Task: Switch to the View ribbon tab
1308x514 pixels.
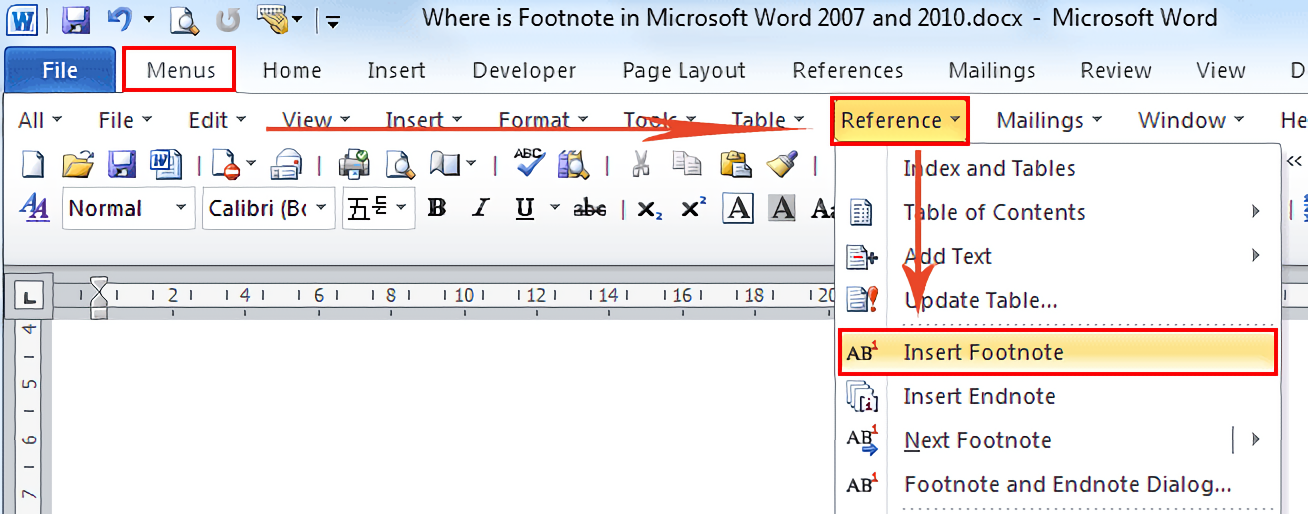Action: 1221,70
